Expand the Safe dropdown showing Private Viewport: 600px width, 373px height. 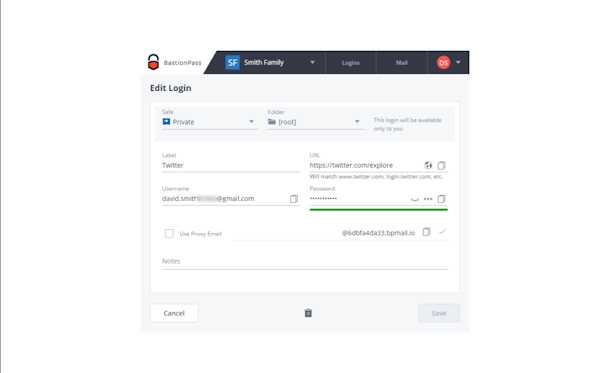pyautogui.click(x=210, y=122)
